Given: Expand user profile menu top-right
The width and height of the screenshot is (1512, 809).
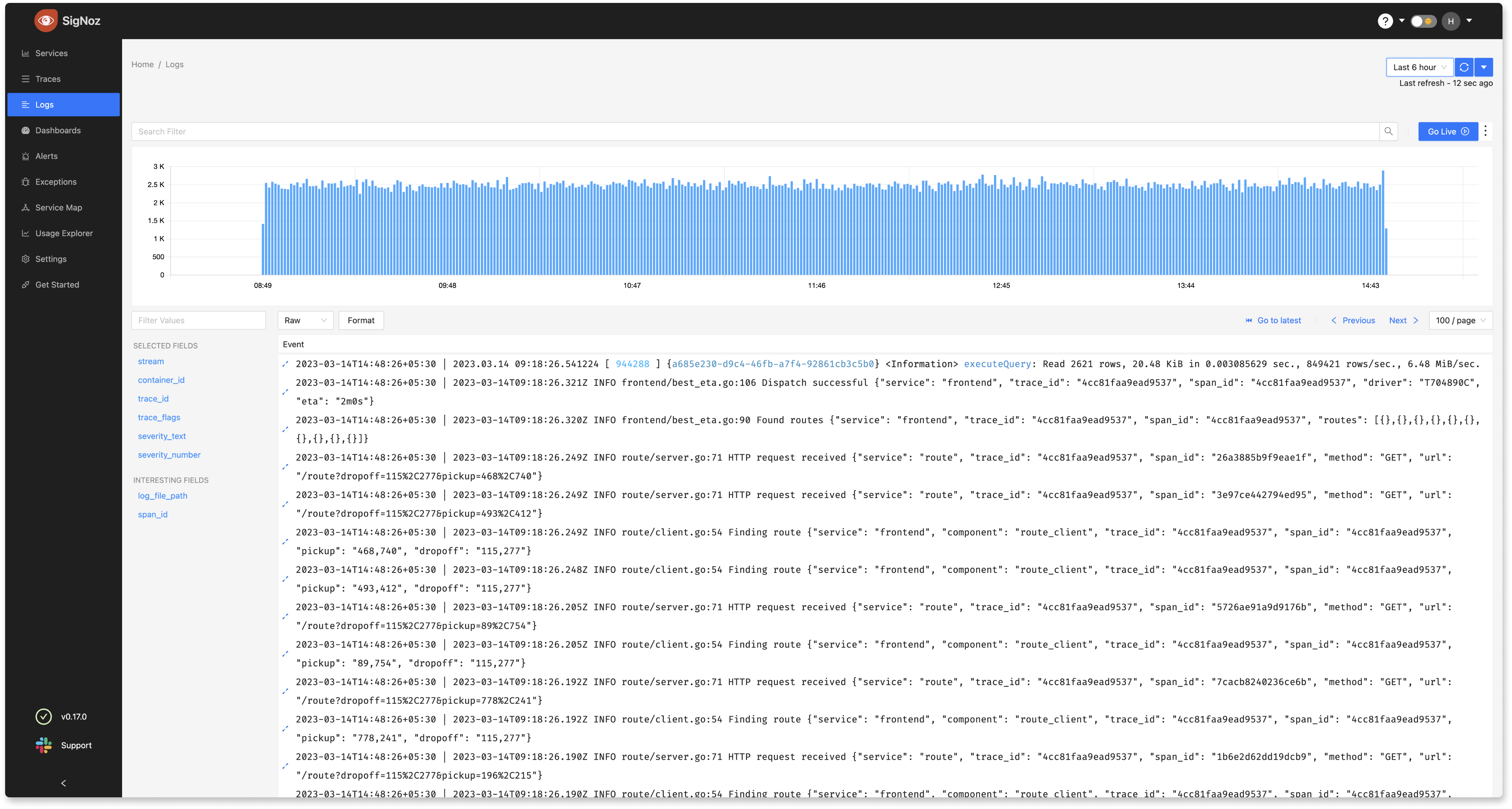Looking at the screenshot, I should coord(1469,20).
